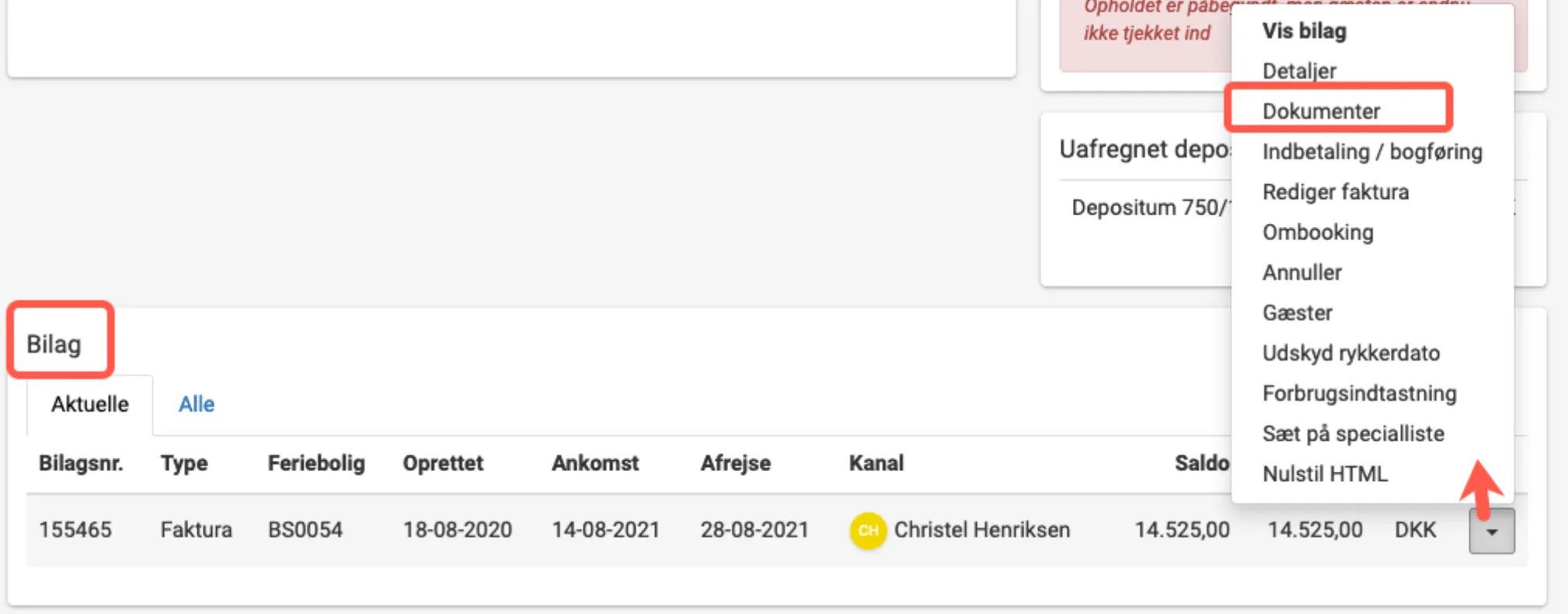Select 'Forbrugsindtastning' from the menu
Viewport: 1568px width, 614px height.
click(1359, 393)
